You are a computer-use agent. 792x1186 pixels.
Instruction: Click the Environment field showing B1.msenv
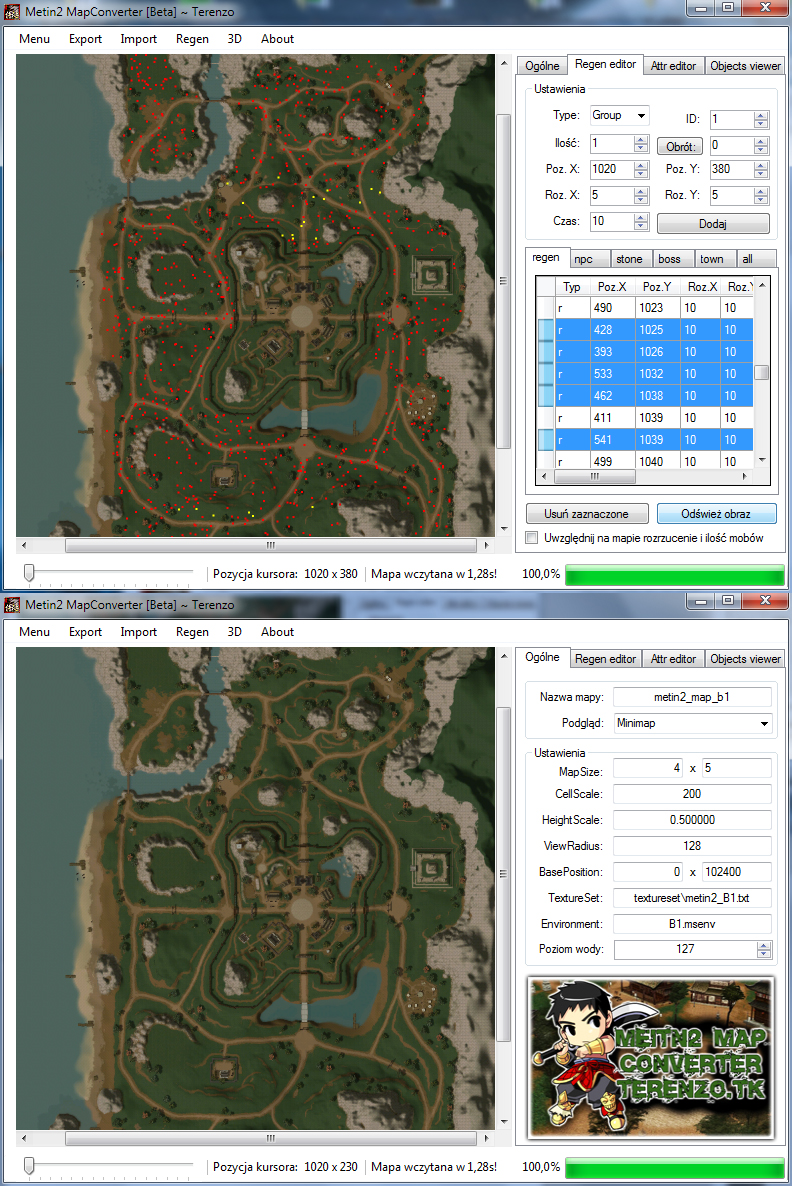(x=692, y=924)
